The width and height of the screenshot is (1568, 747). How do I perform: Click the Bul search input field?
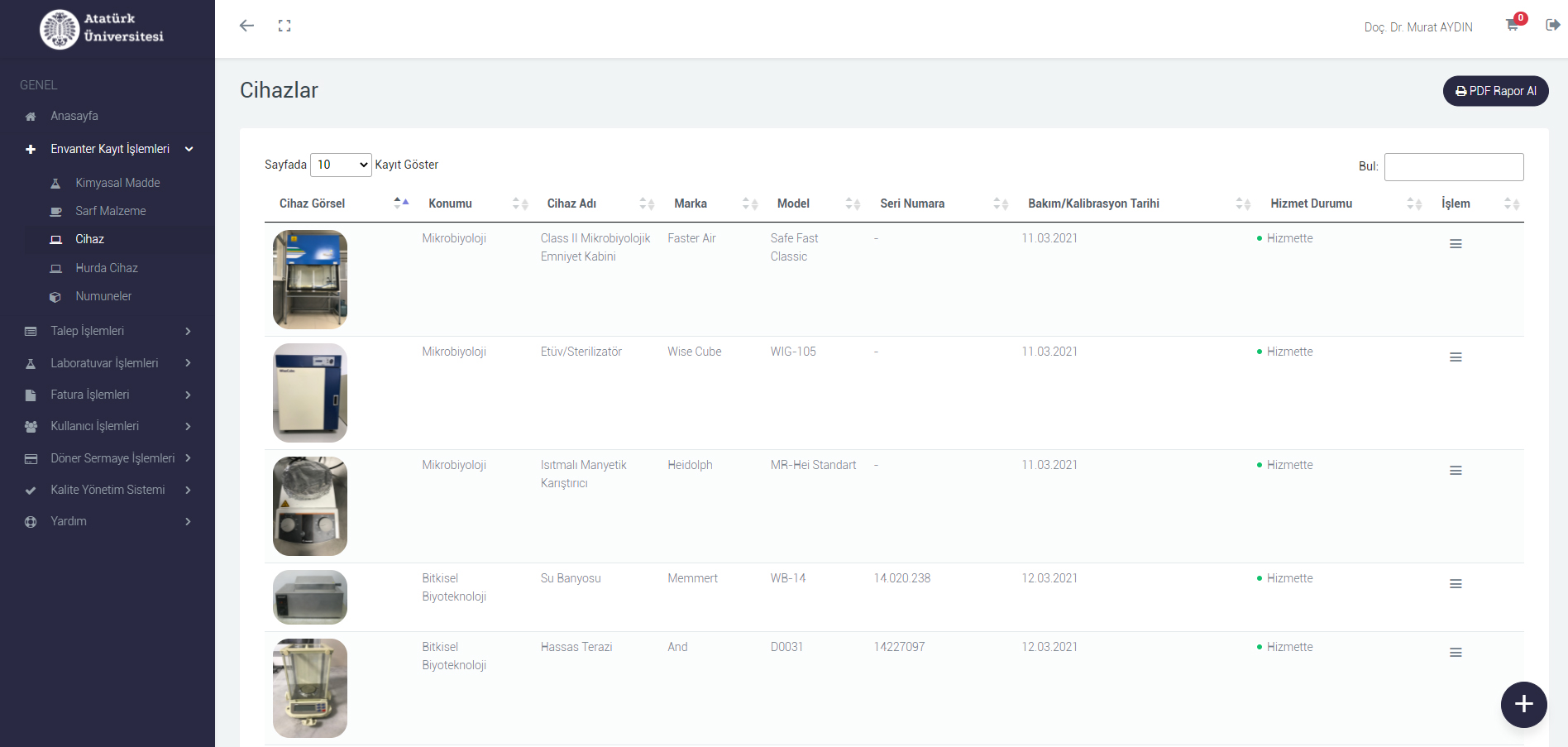point(1453,167)
